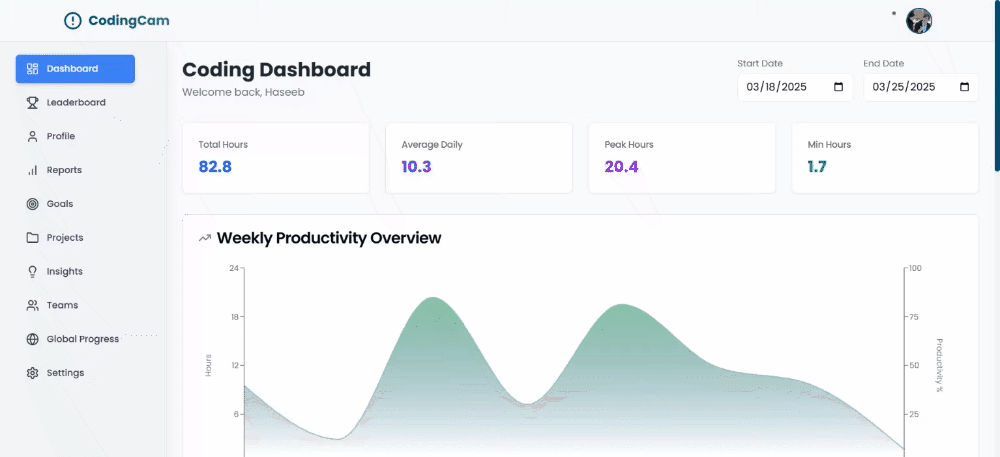Click the Profile person icon
The image size is (1000, 457).
coord(33,136)
